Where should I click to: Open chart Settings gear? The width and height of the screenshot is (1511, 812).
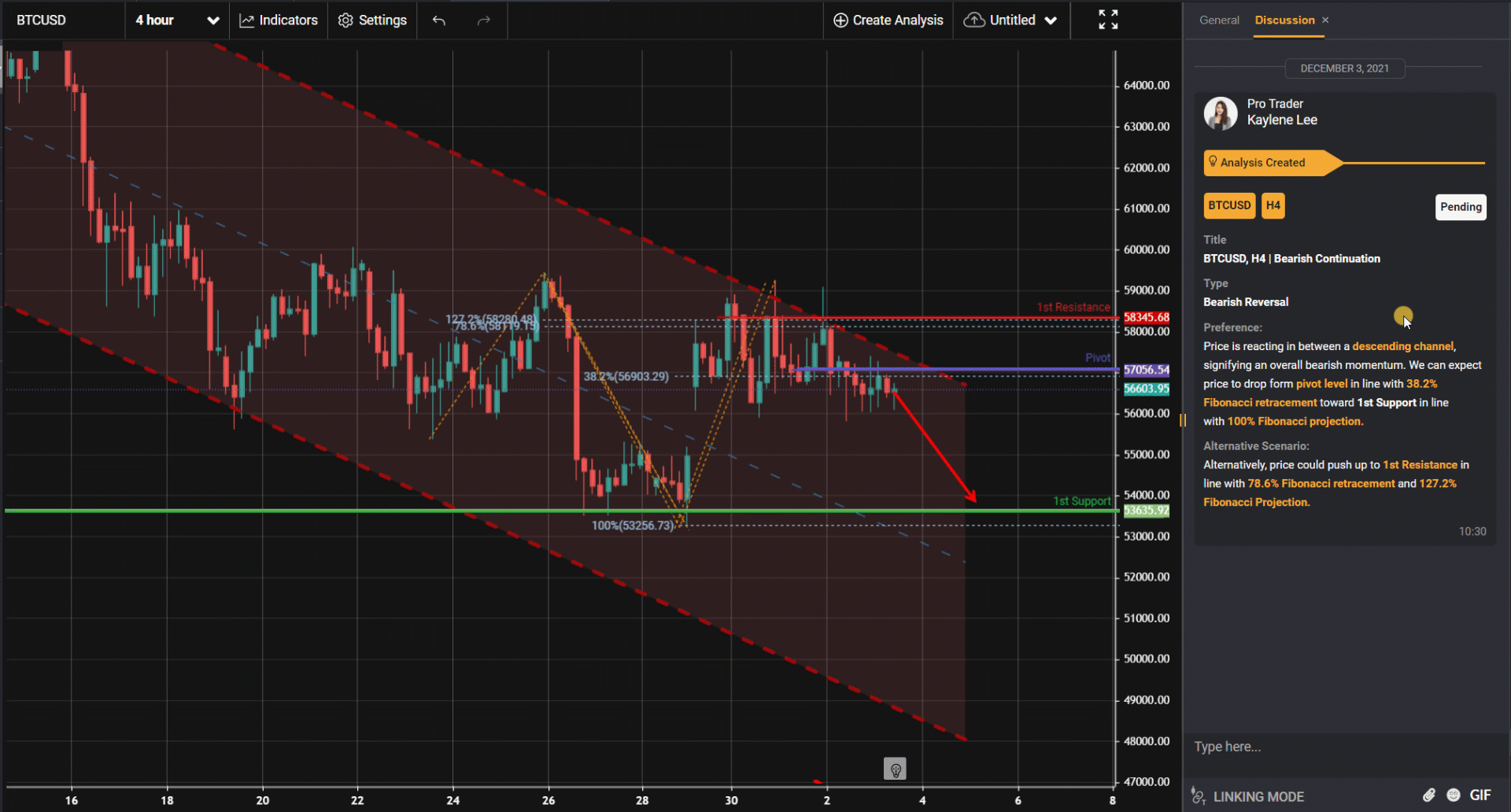372,20
